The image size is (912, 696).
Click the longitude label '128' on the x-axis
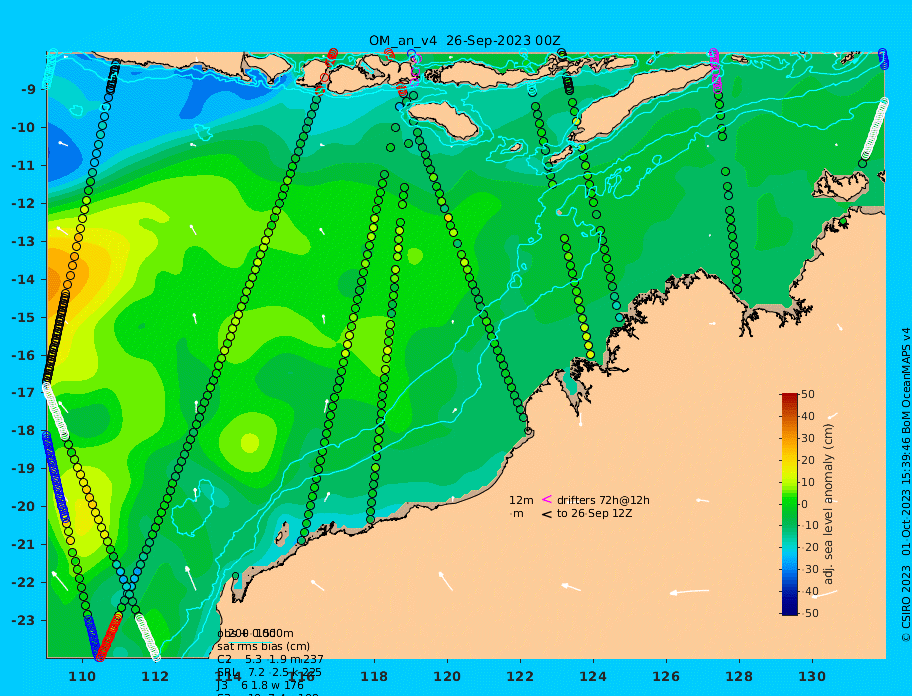click(x=739, y=676)
